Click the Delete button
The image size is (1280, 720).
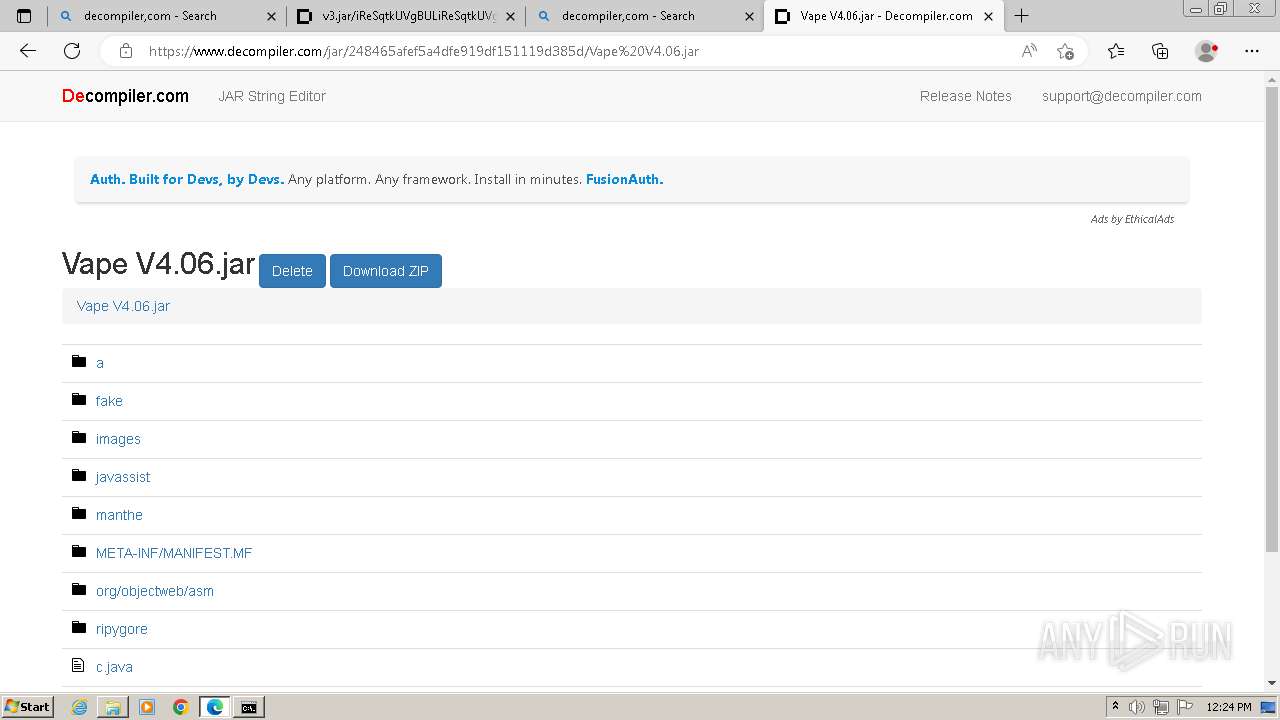click(292, 271)
